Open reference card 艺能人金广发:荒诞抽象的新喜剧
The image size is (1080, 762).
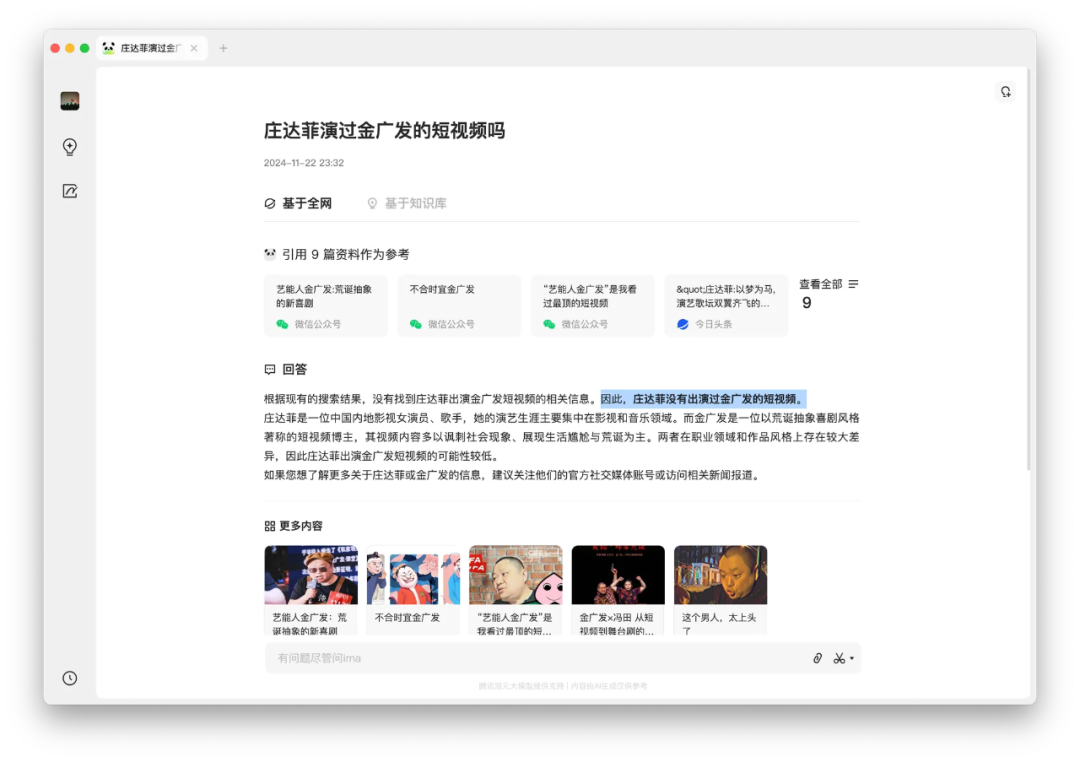325,306
